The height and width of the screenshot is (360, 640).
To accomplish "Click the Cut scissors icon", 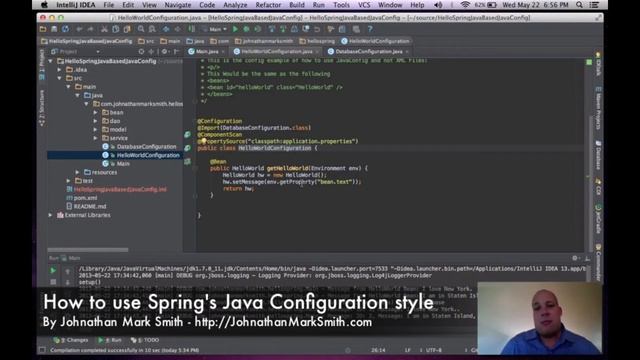I will (104, 29).
